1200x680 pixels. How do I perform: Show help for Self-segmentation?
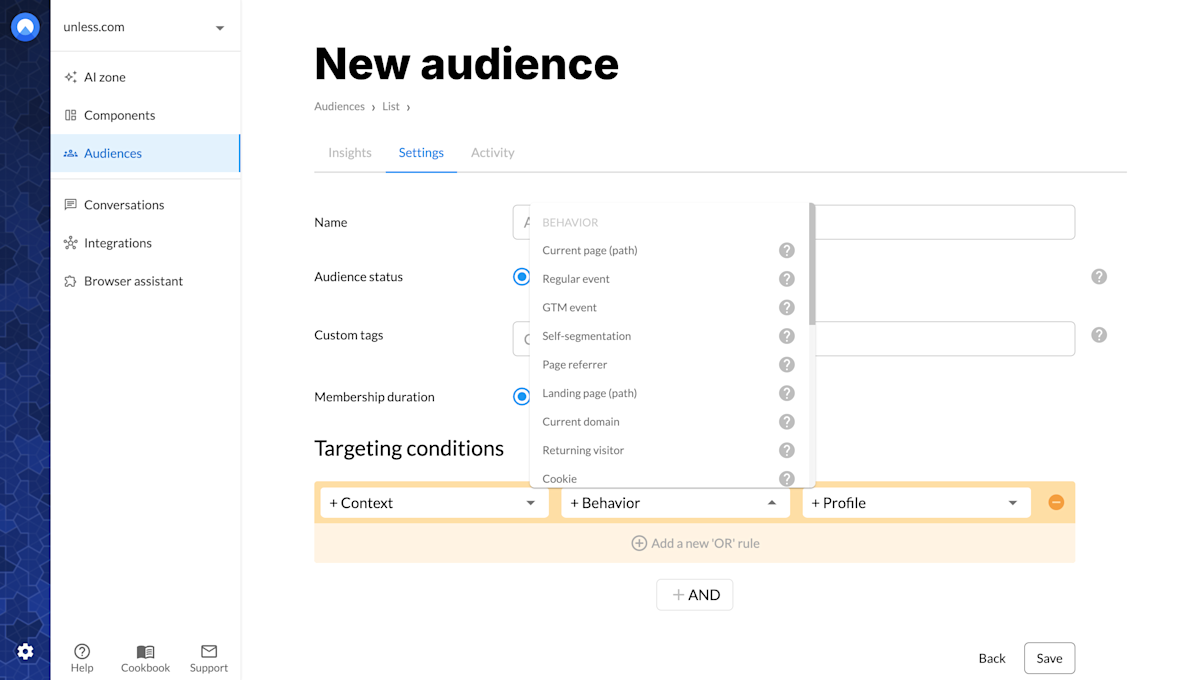(787, 336)
